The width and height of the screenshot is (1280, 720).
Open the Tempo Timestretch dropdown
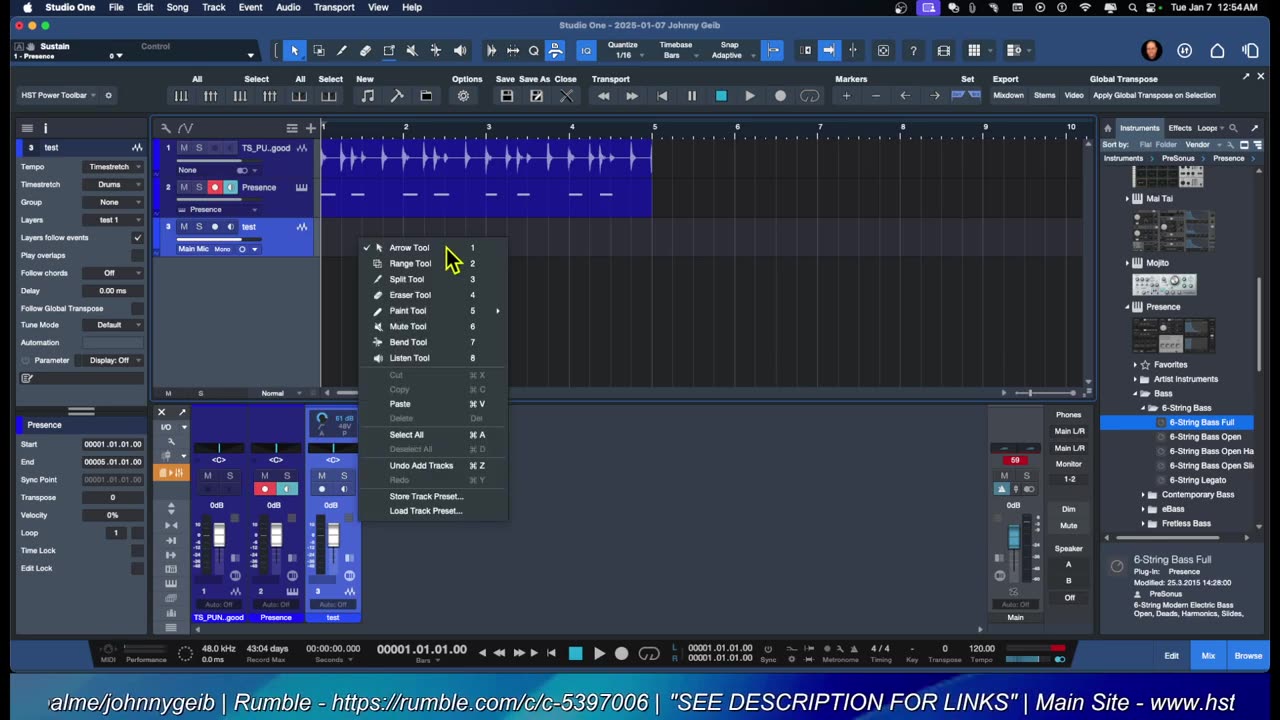(114, 167)
